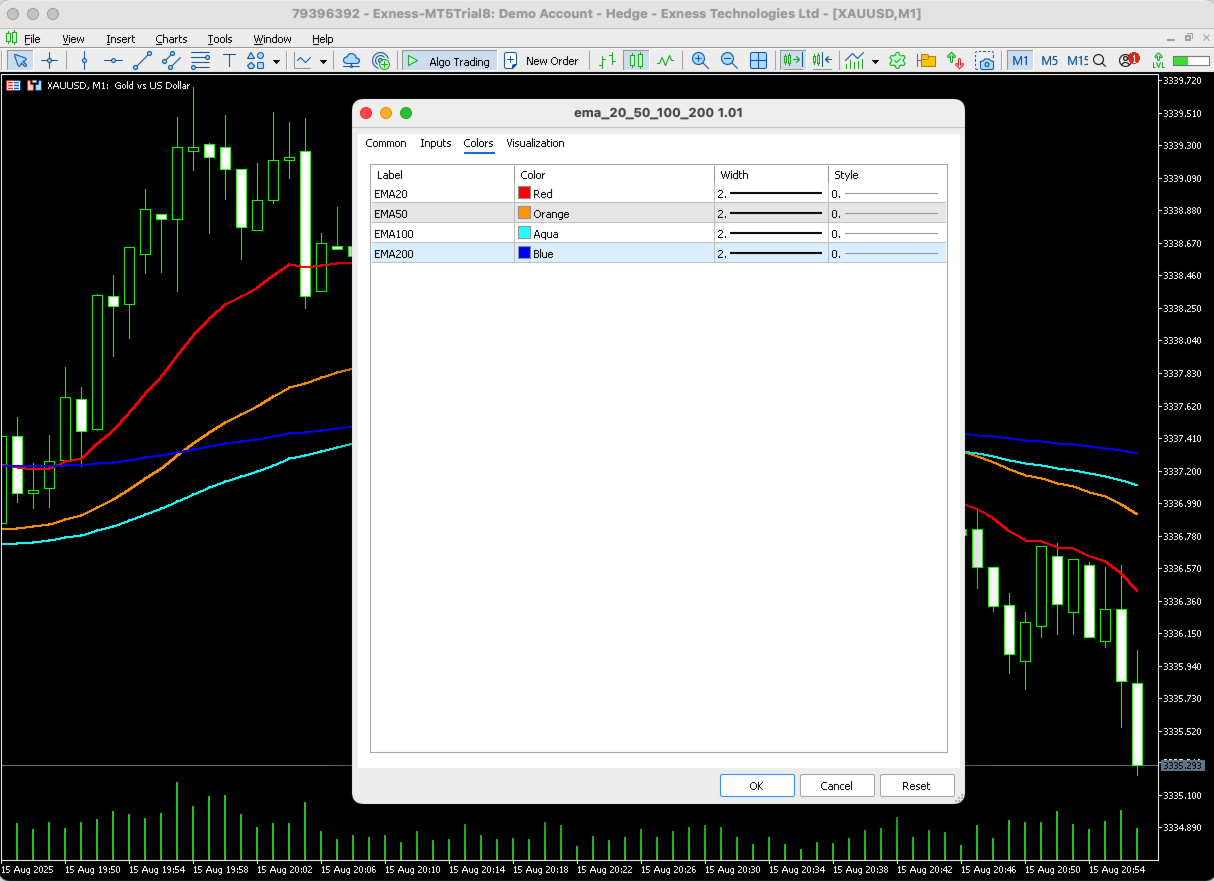Viewport: 1214px width, 881px height.
Task: Open the Tools menu
Action: tap(219, 39)
